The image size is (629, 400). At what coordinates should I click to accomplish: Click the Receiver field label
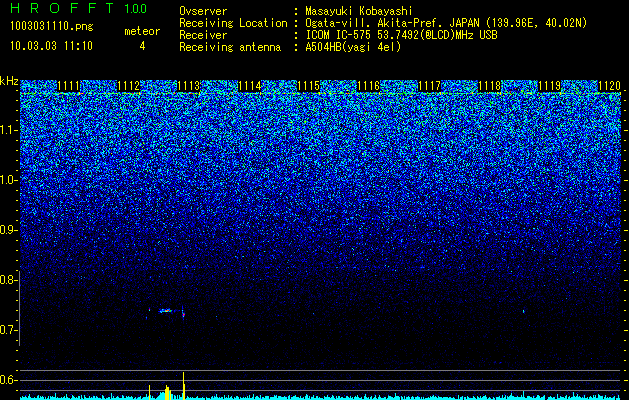click(203, 35)
